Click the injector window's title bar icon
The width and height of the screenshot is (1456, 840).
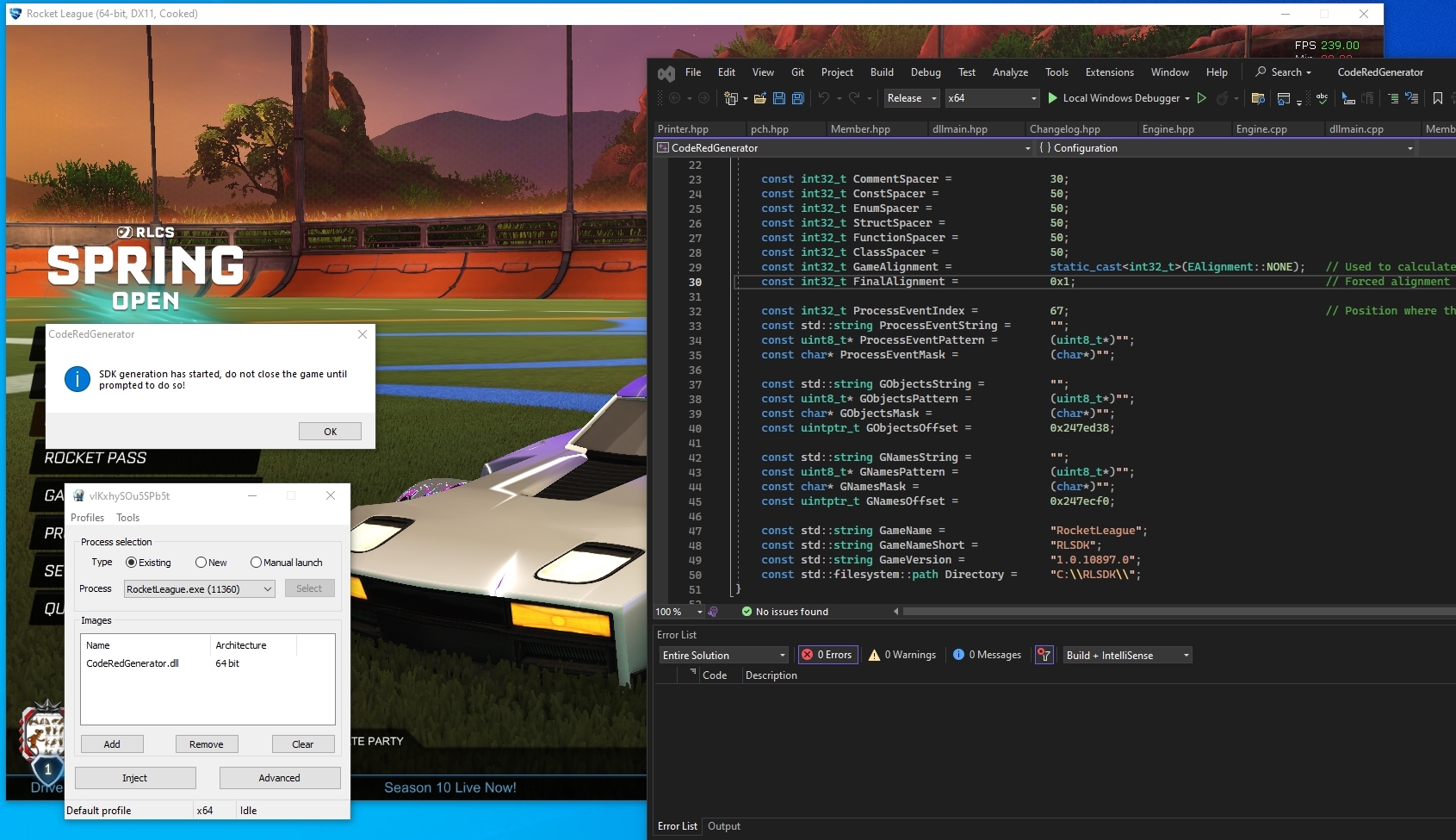[79, 495]
